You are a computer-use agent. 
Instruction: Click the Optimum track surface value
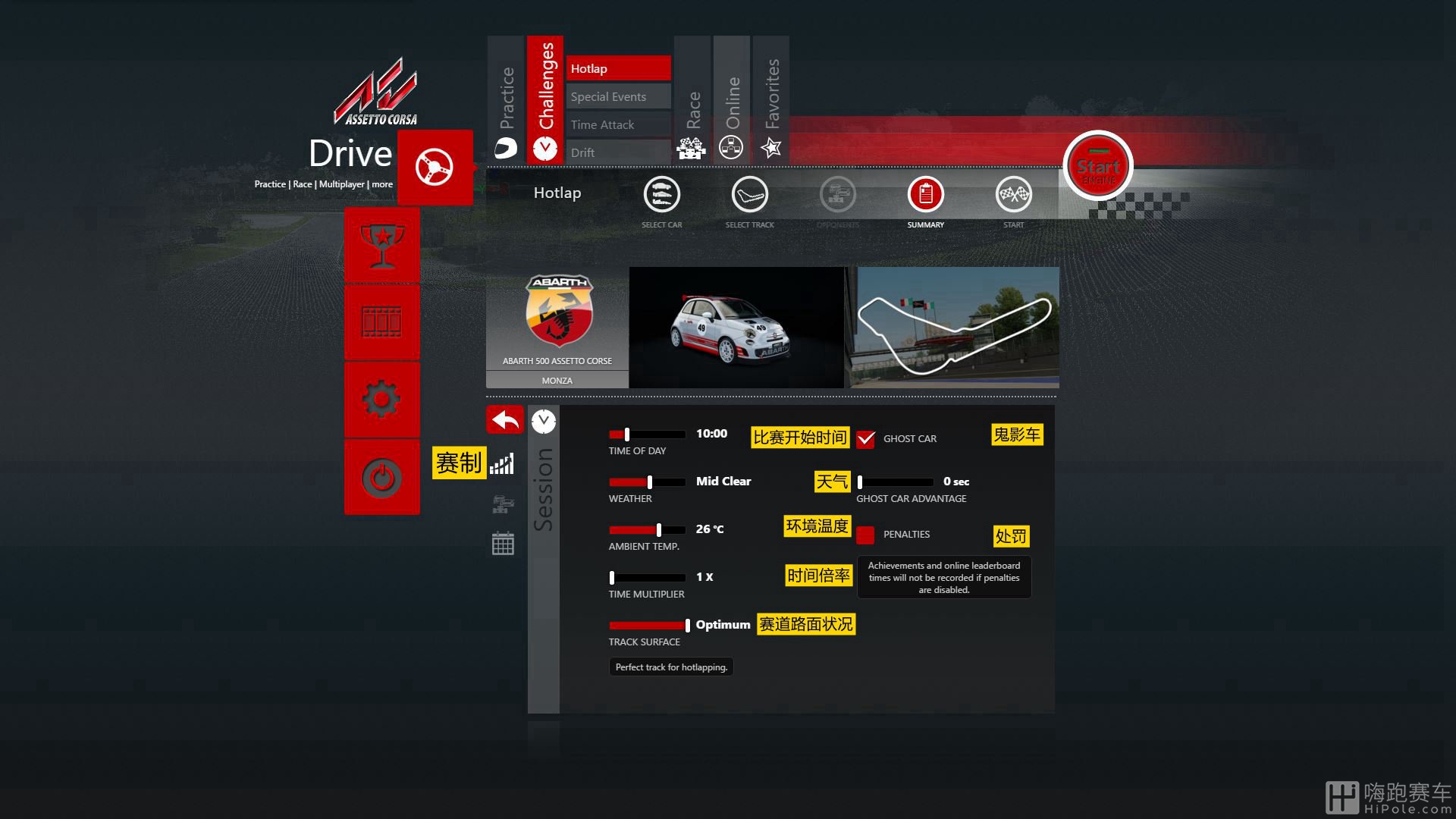(723, 625)
